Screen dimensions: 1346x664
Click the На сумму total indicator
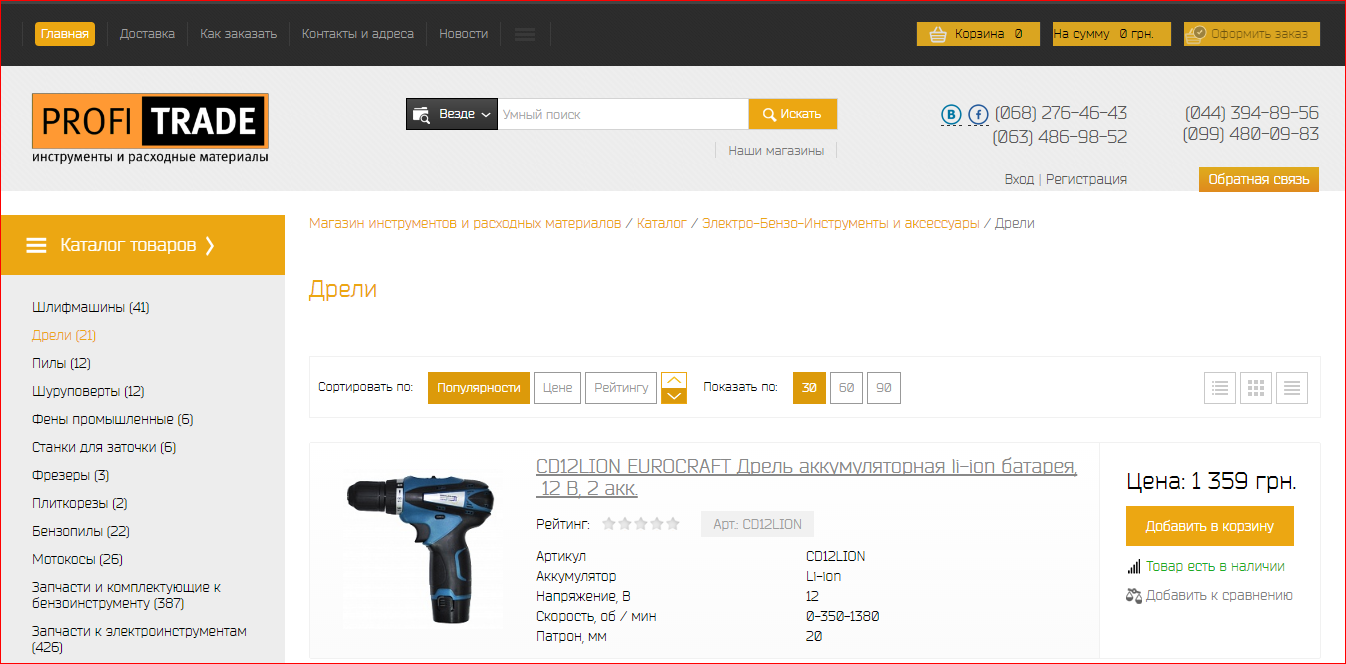click(1111, 34)
